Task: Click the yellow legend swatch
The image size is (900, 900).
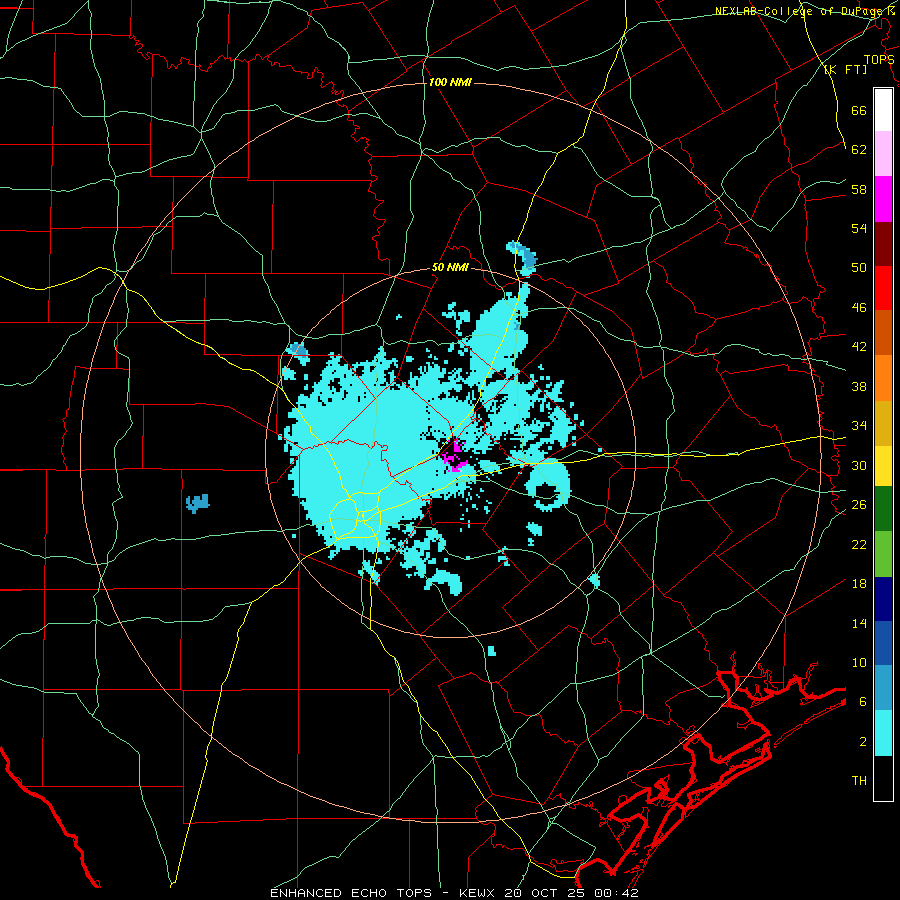Action: (883, 465)
